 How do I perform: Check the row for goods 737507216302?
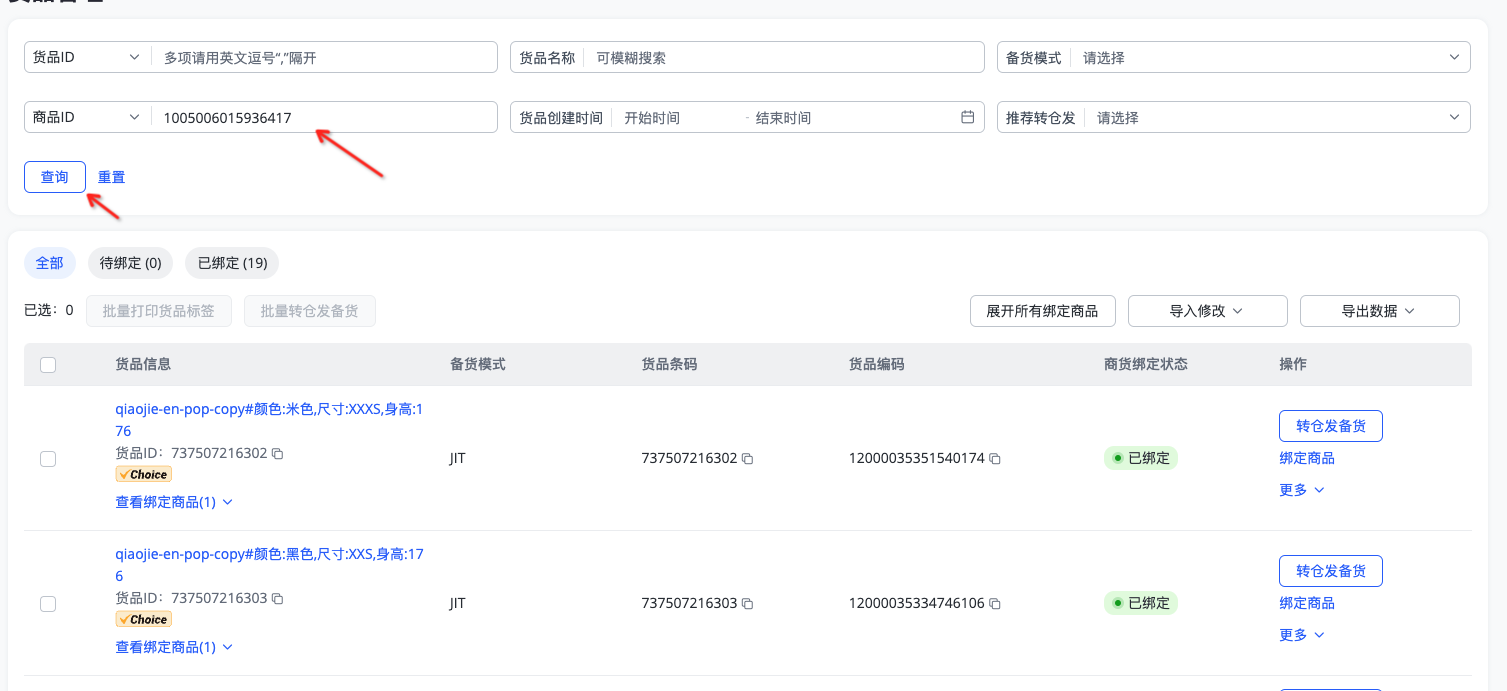click(48, 459)
